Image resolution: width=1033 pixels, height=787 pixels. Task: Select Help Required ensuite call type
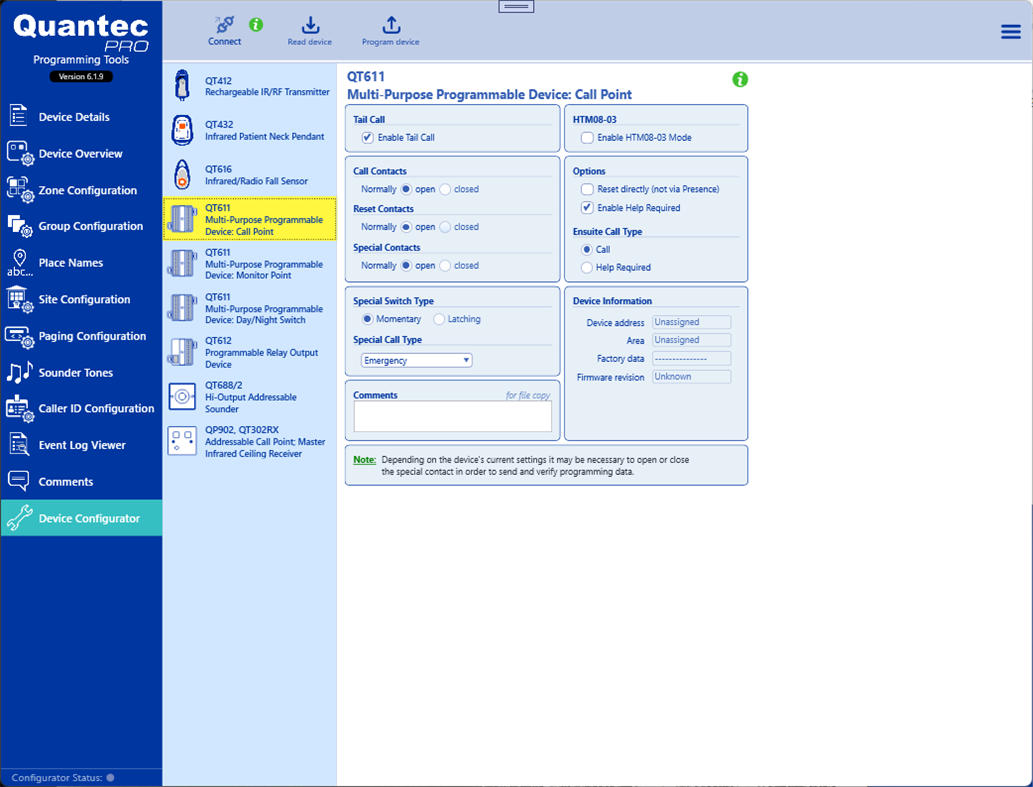tap(586, 267)
